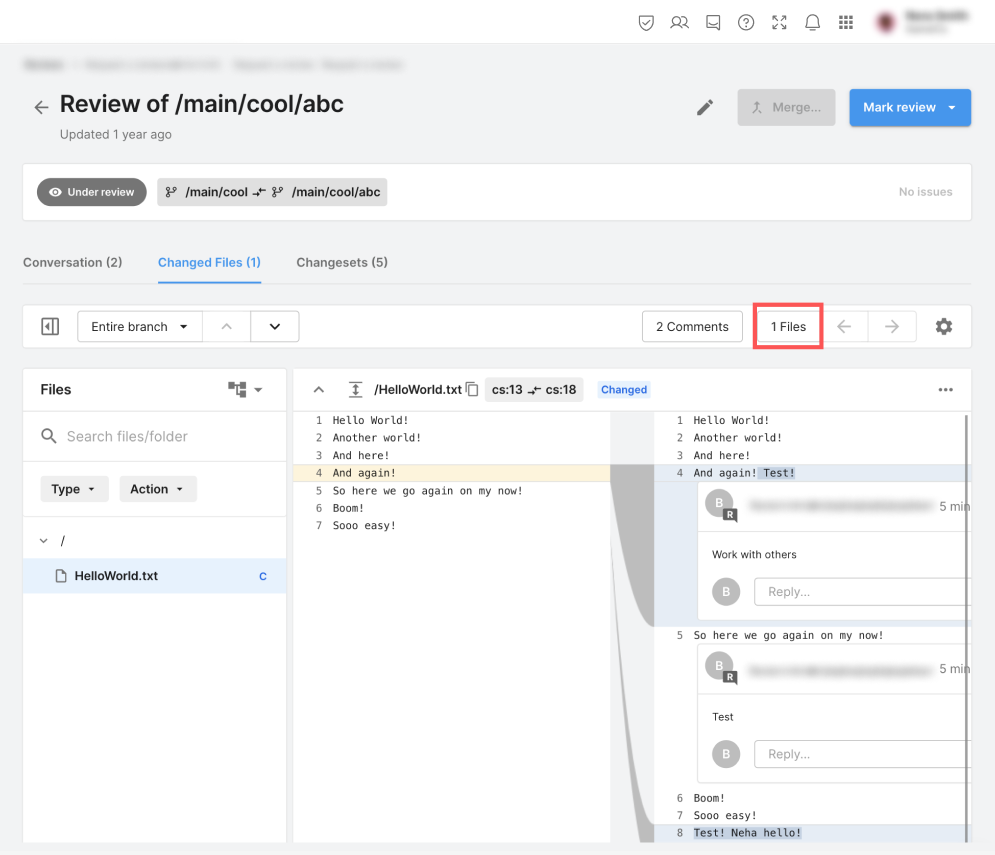Collapse the HelloWorld.txt diff chevron

click(x=318, y=390)
